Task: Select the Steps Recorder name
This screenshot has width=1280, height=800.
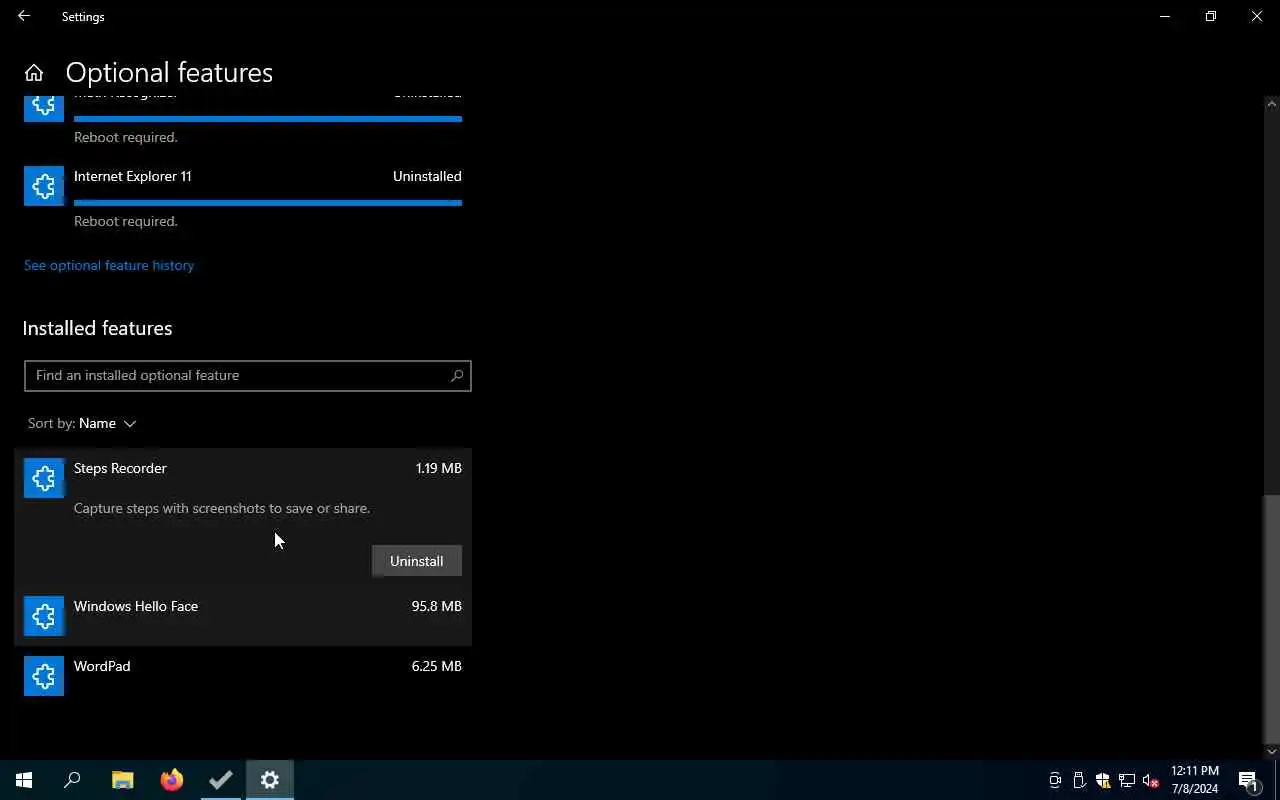Action: point(120,468)
